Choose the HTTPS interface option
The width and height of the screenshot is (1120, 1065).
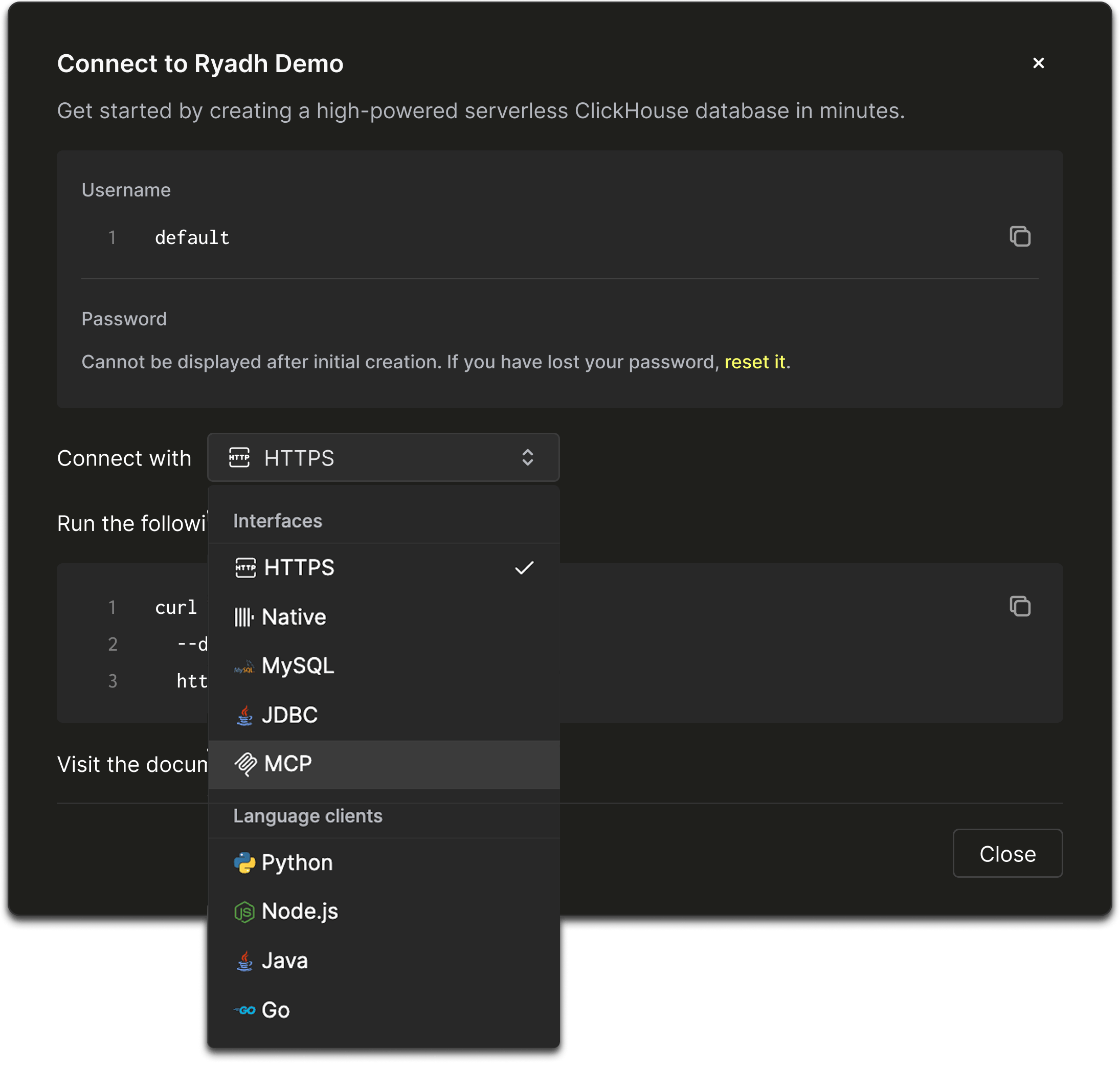pyautogui.click(x=383, y=568)
